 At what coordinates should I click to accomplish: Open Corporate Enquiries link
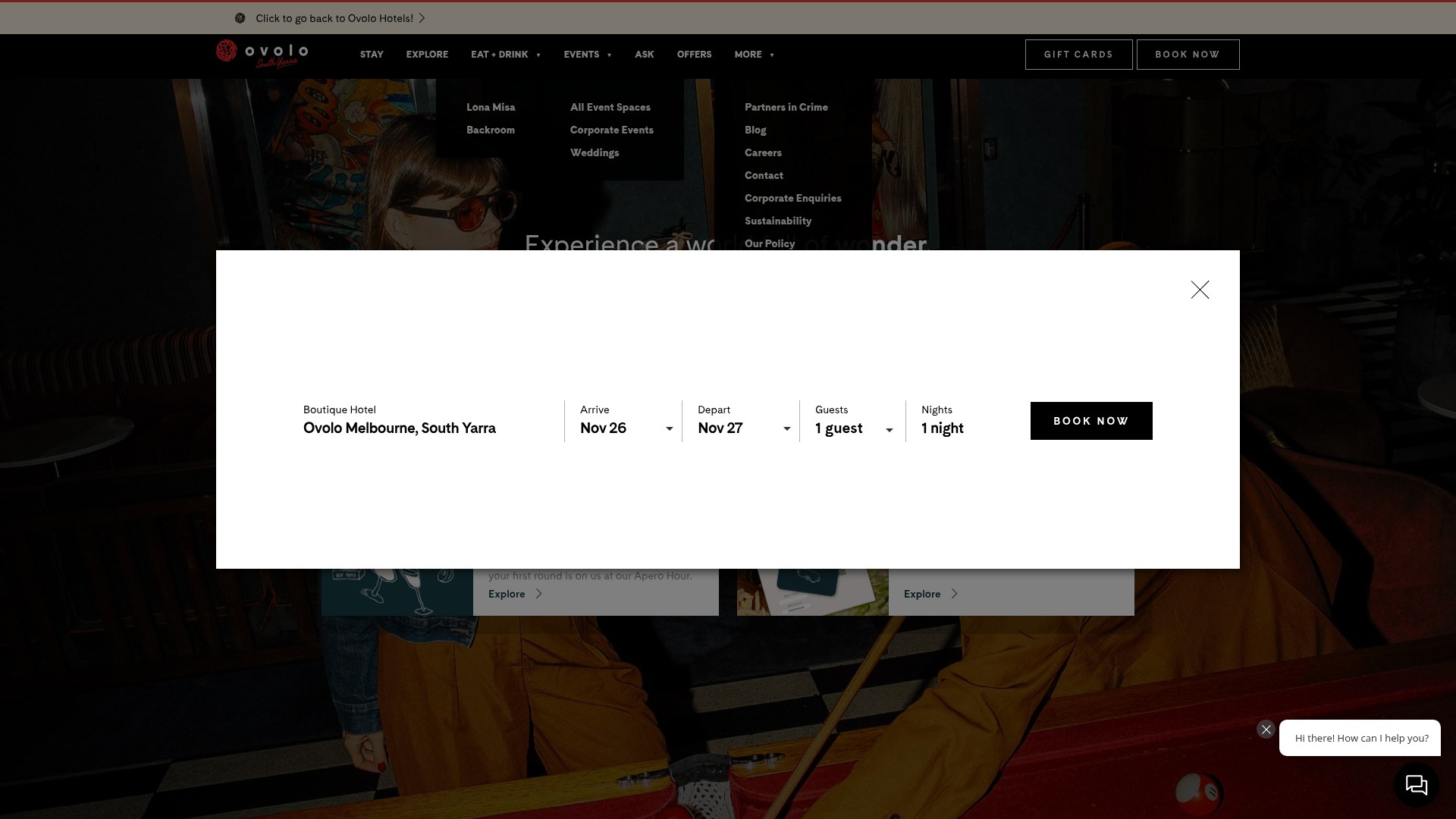(x=793, y=198)
